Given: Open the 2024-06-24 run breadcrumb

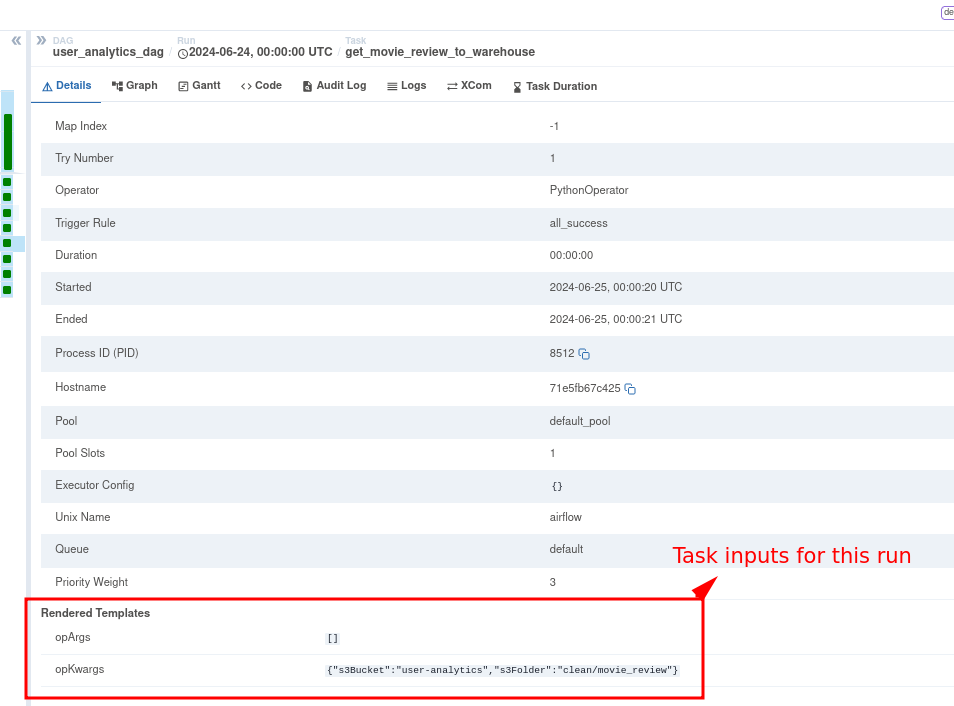Looking at the screenshot, I should tap(260, 52).
